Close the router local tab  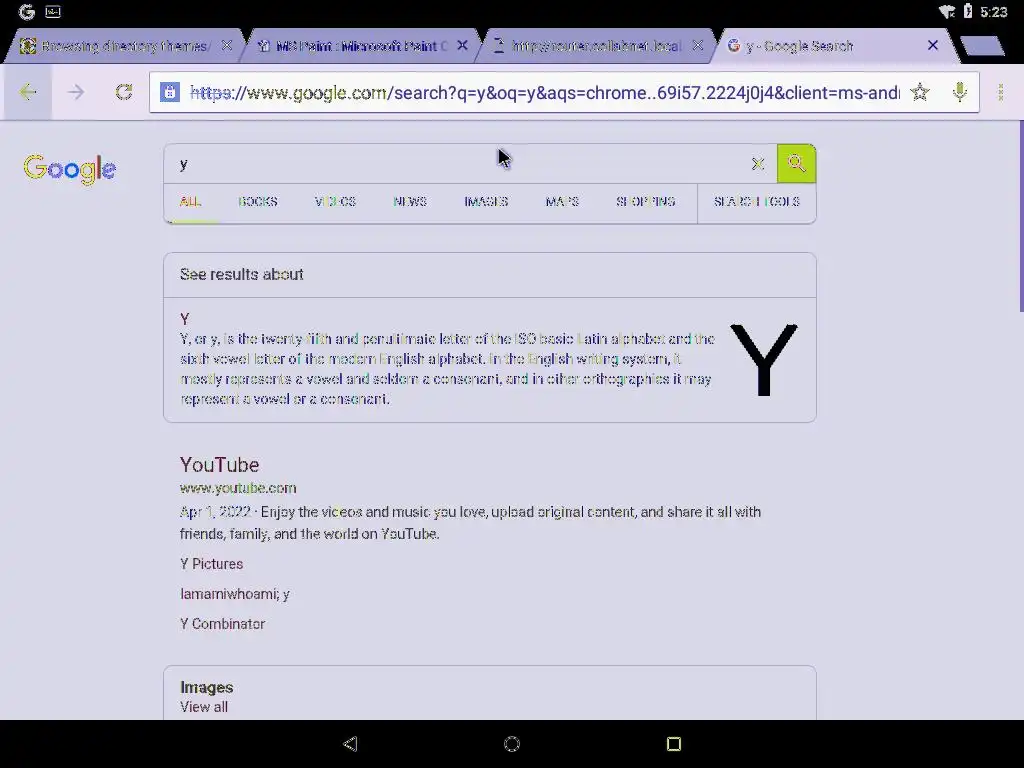[697, 46]
